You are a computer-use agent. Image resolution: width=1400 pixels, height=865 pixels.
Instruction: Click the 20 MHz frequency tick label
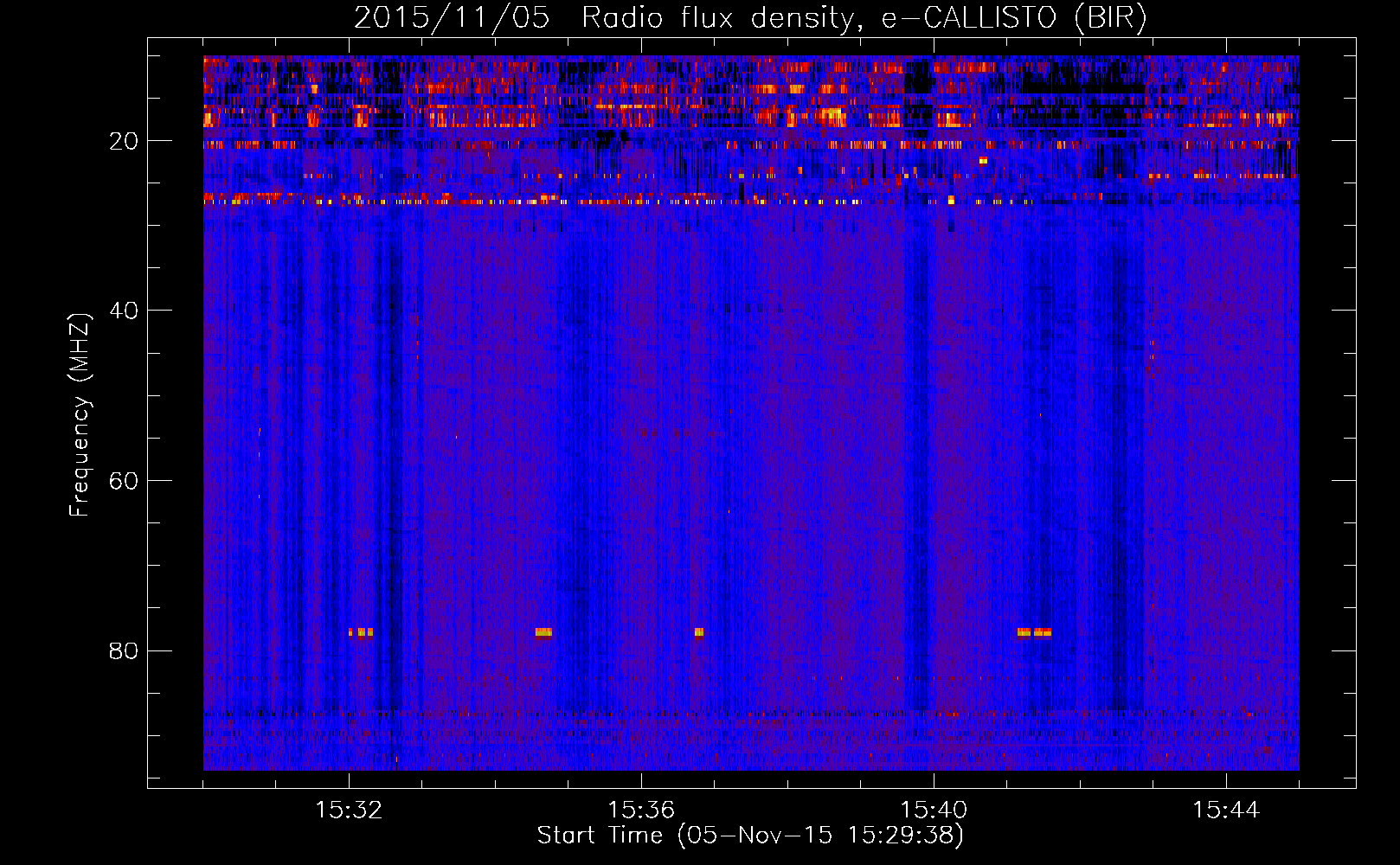124,141
